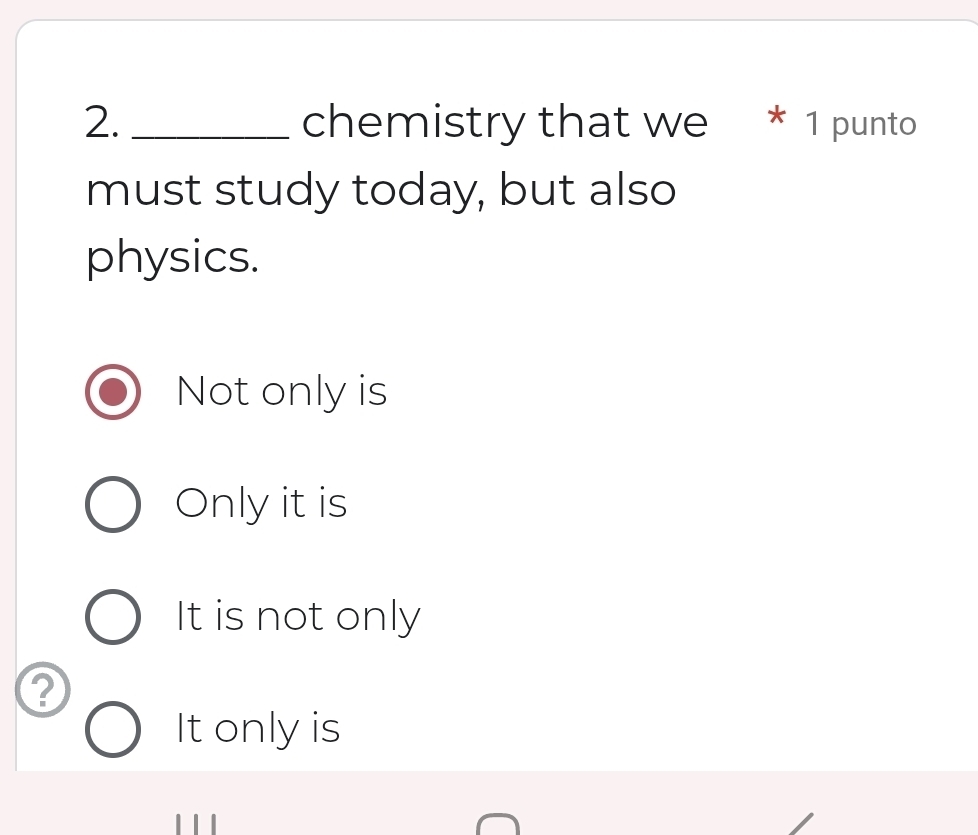Click empty space right of 'It only is'

(x=650, y=729)
